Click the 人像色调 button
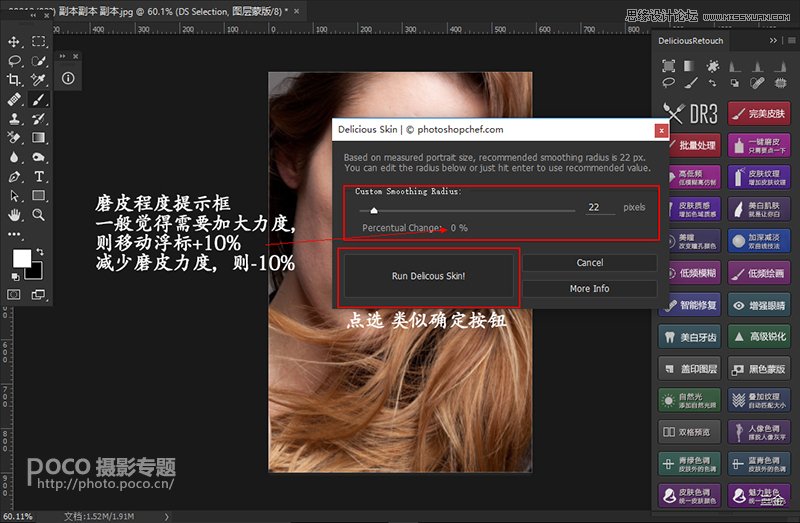The width and height of the screenshot is (800, 523). click(759, 432)
